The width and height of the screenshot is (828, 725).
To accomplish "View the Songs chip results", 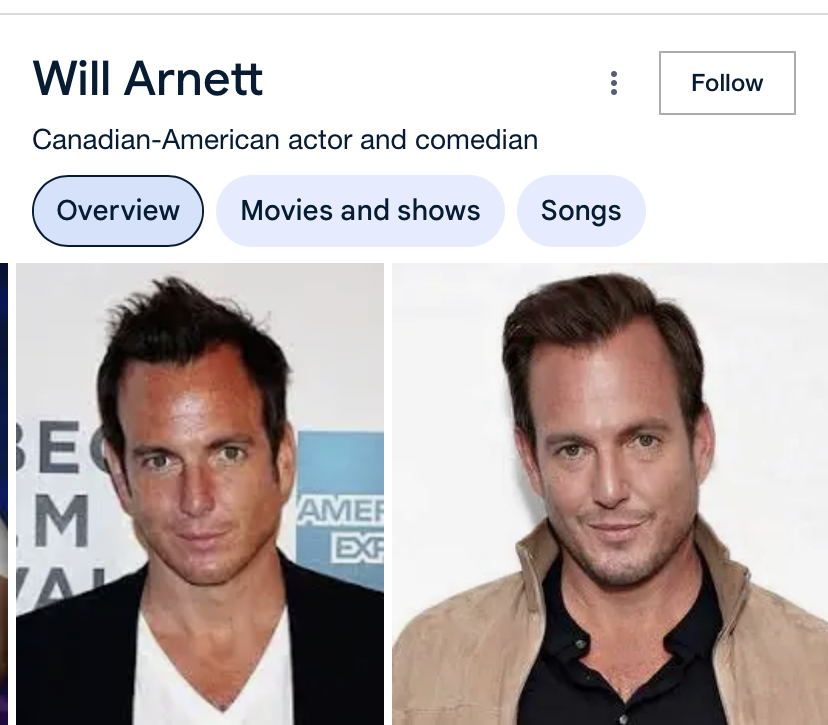I will (581, 211).
